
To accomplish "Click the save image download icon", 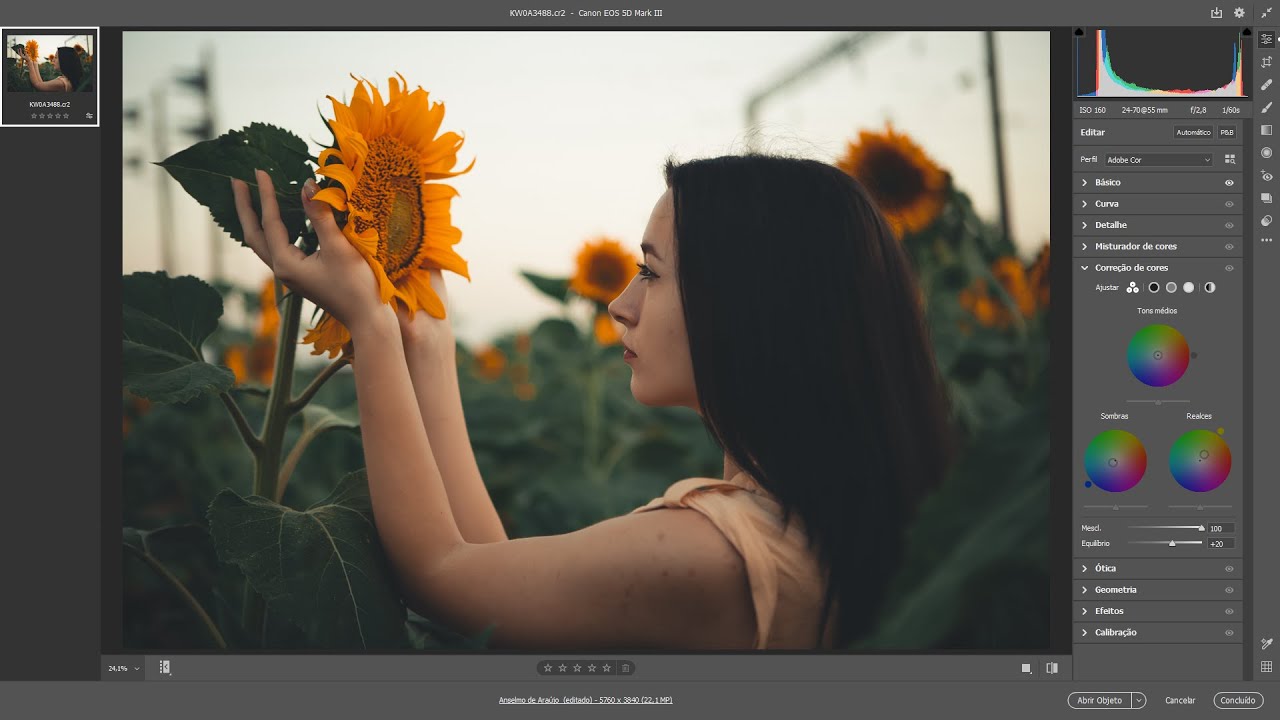I will pos(1216,13).
